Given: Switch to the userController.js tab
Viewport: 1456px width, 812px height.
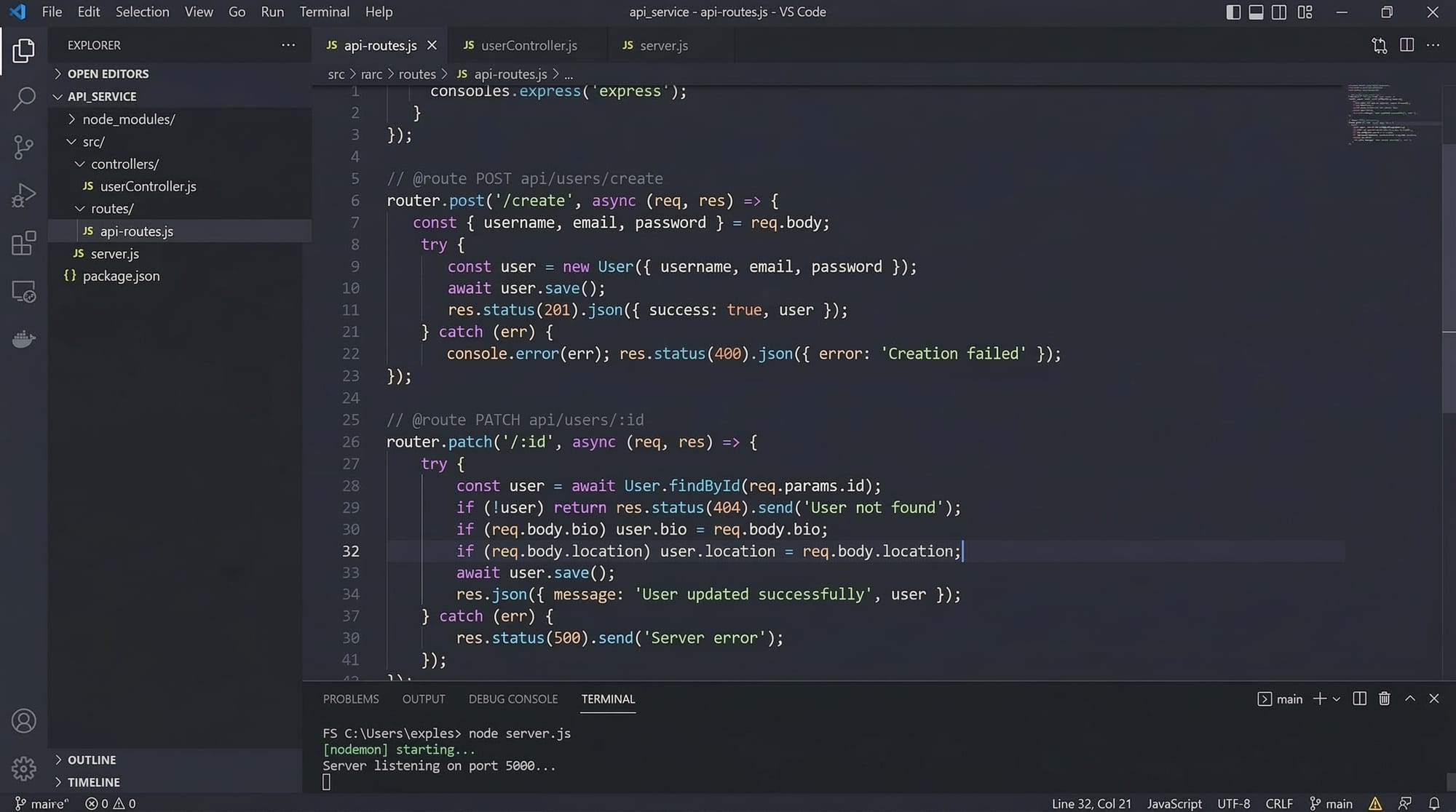Looking at the screenshot, I should click(x=529, y=46).
